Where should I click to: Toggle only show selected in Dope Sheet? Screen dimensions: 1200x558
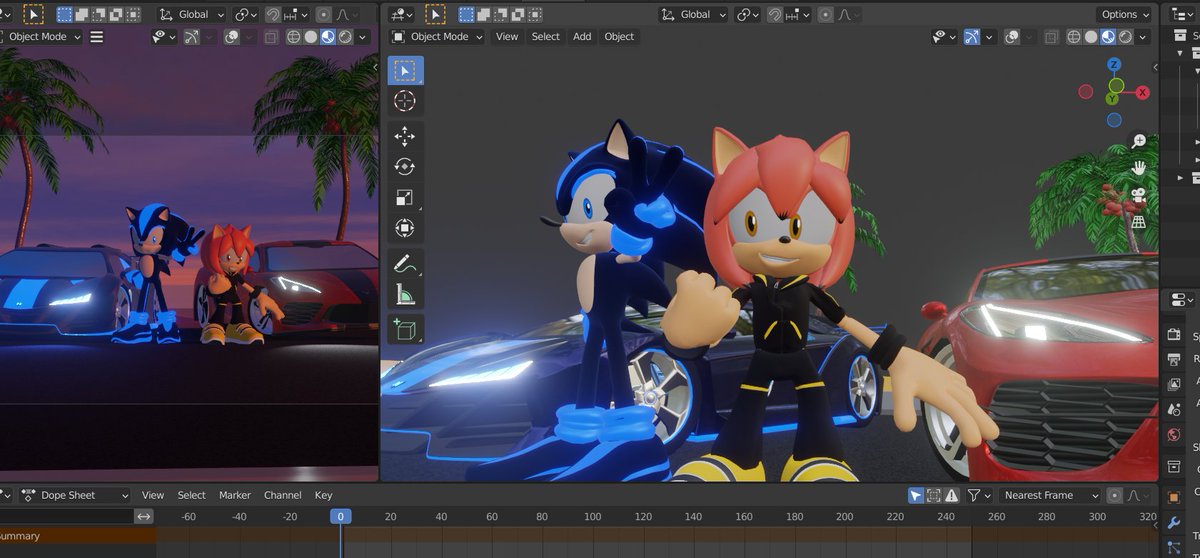click(916, 495)
